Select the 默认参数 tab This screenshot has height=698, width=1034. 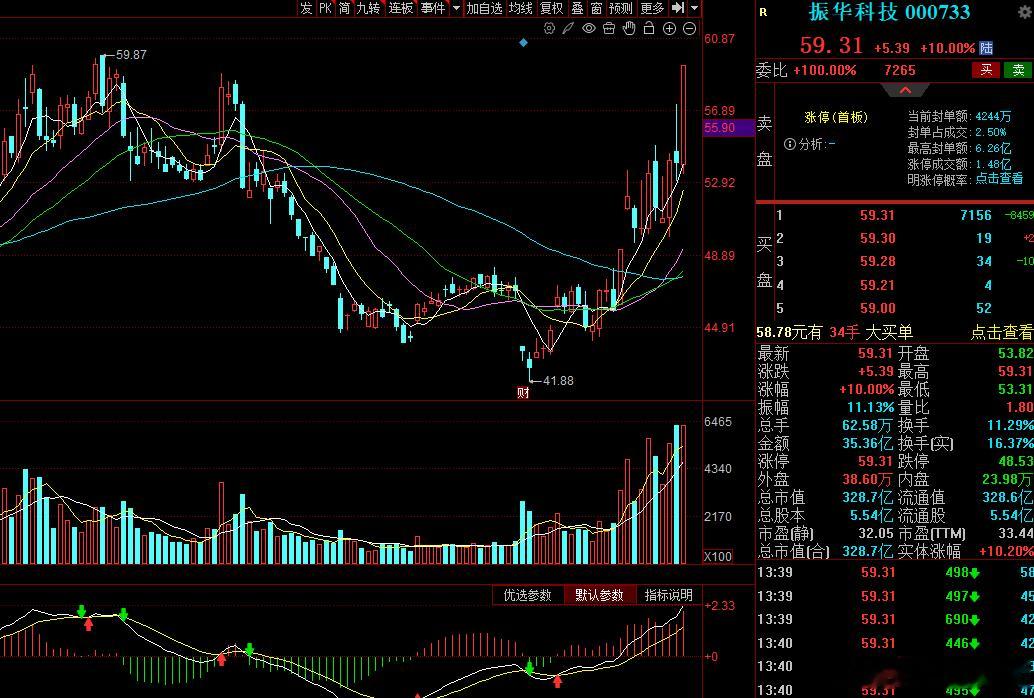pyautogui.click(x=599, y=595)
